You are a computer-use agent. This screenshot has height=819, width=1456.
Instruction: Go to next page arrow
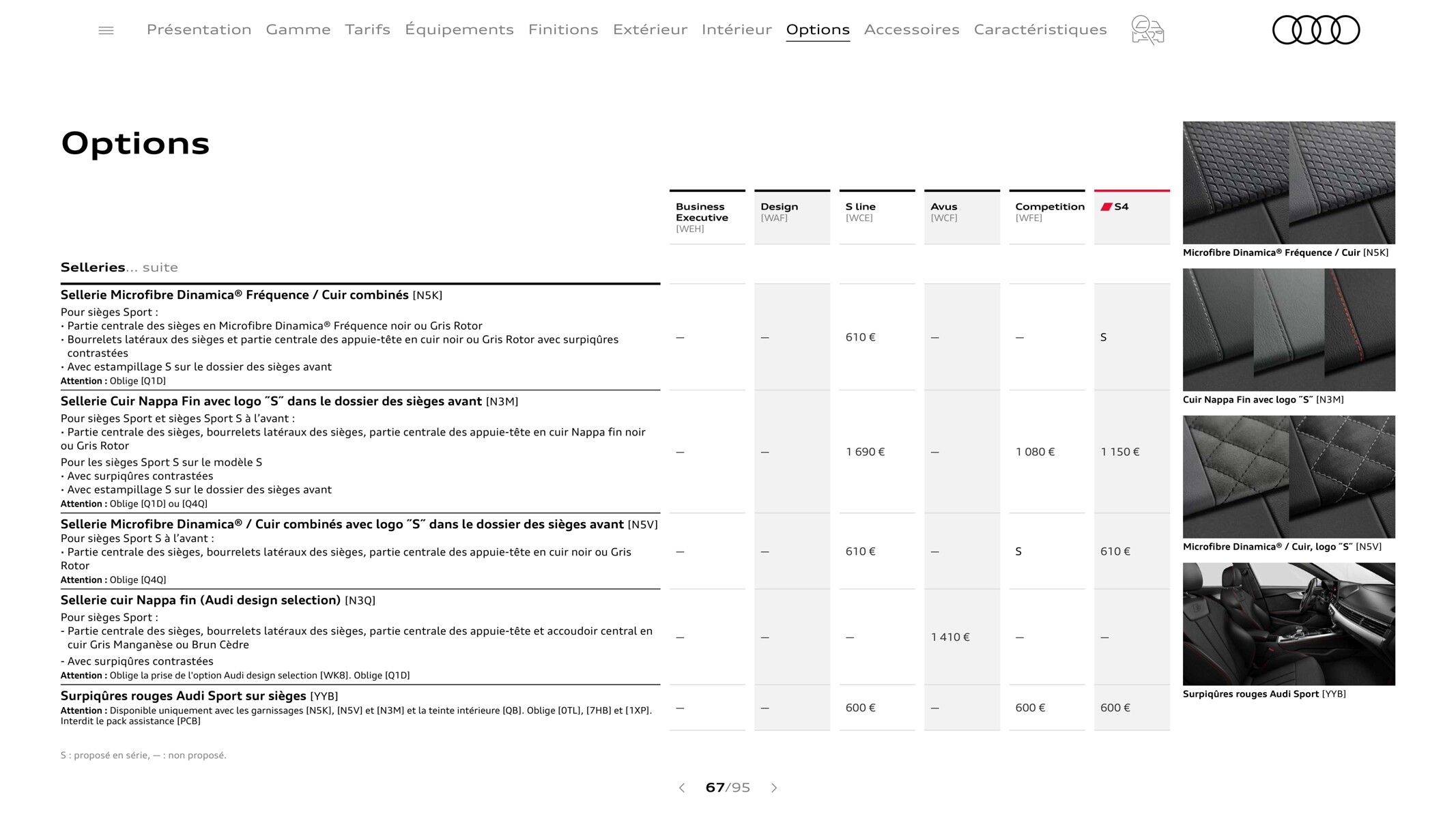click(x=774, y=788)
